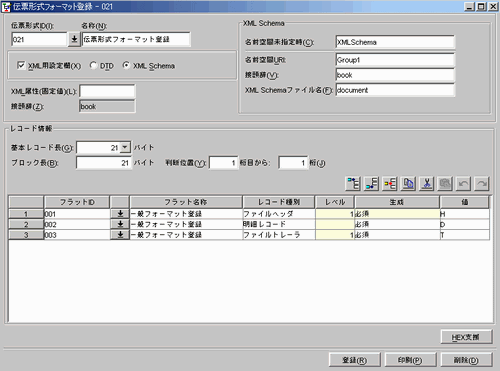500x371 pixels.
Task: Click the 明細レコード record type cell
Action: [x=279, y=224]
